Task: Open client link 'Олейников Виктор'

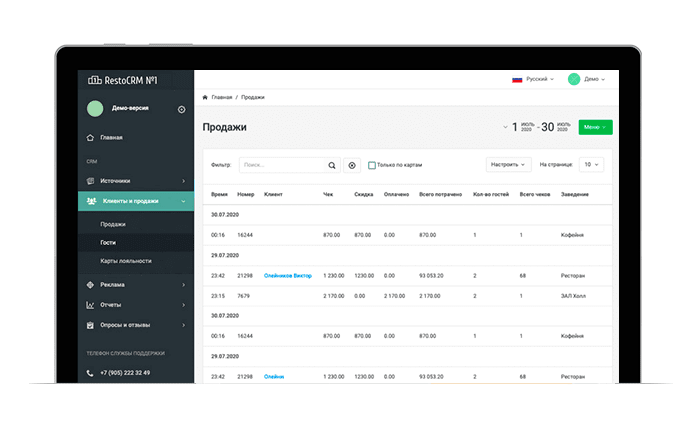Action: click(288, 275)
